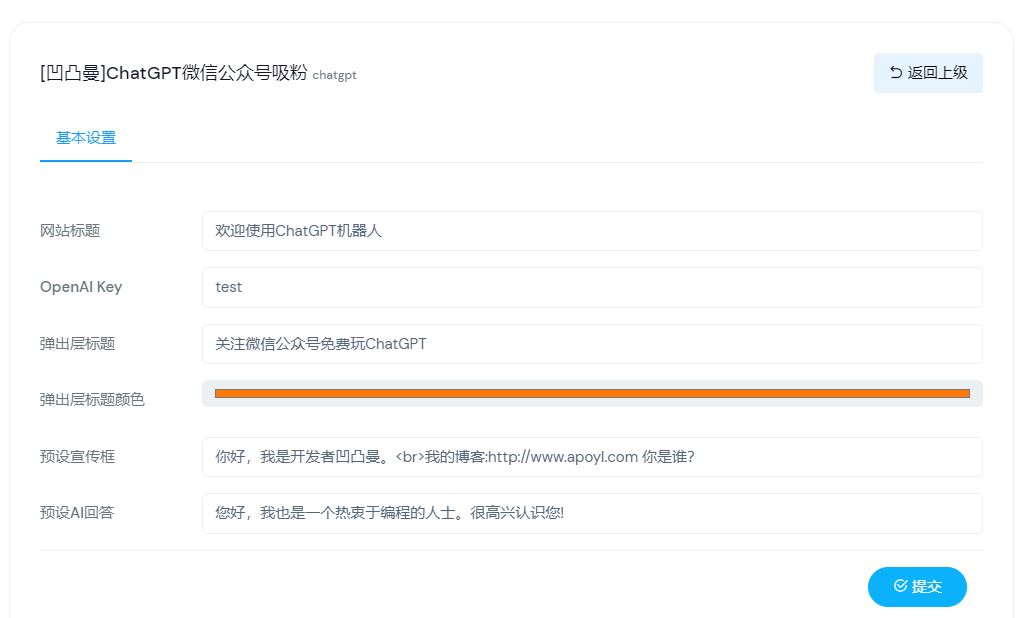This screenshot has height=618, width=1024.
Task: Click the 预设宣传框 promotional text field
Action: (590, 457)
